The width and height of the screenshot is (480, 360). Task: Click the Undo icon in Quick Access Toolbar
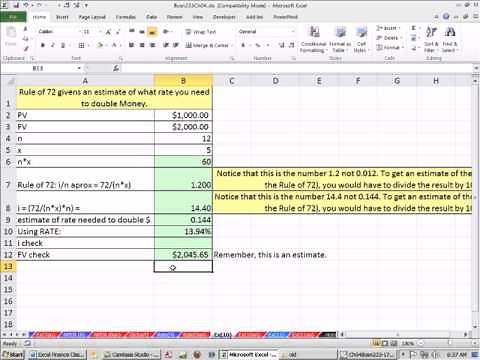(x=25, y=5)
